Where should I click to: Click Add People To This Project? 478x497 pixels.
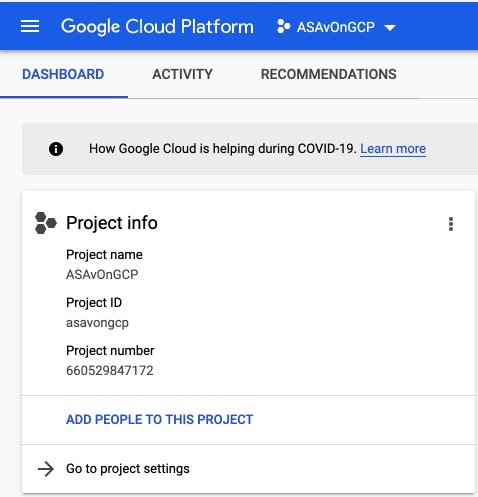160,419
